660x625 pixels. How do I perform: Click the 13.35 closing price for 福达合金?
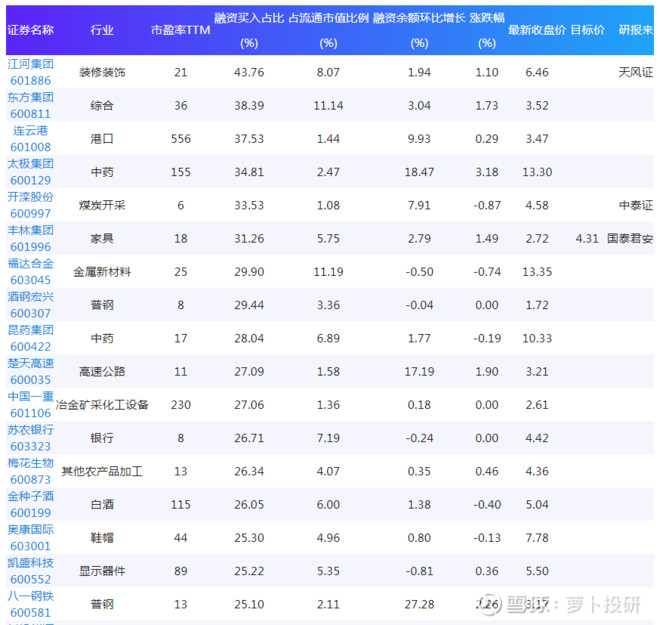537,272
